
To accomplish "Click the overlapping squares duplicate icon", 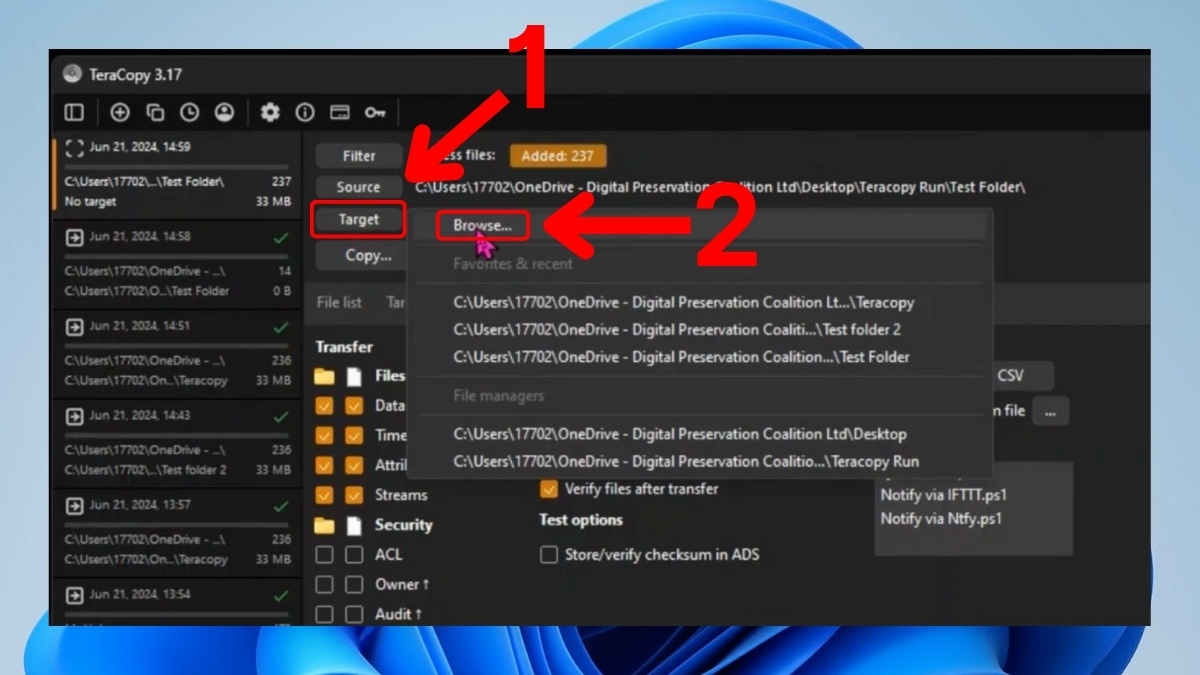I will pos(155,112).
